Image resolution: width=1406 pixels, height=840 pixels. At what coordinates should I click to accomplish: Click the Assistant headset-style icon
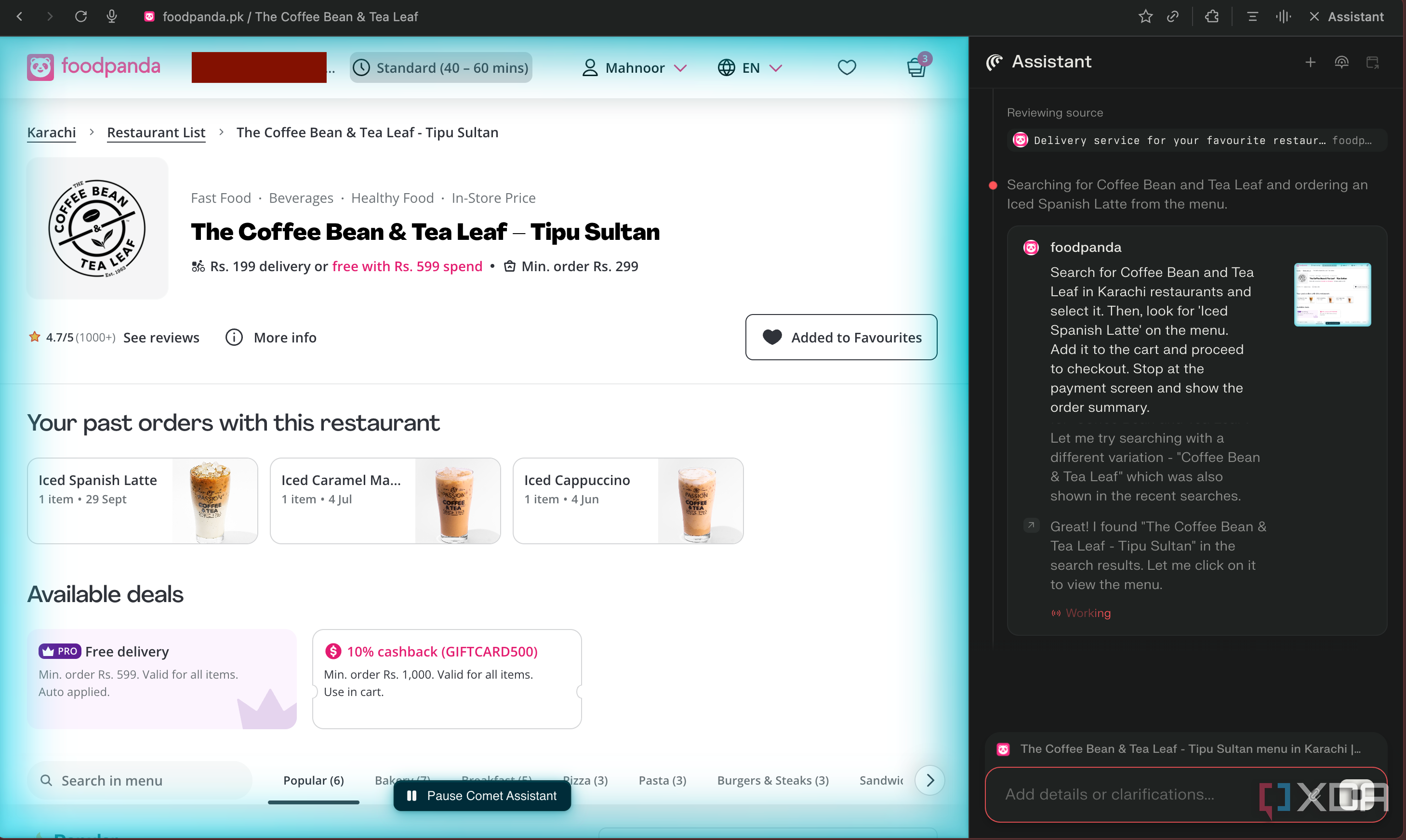[1341, 62]
